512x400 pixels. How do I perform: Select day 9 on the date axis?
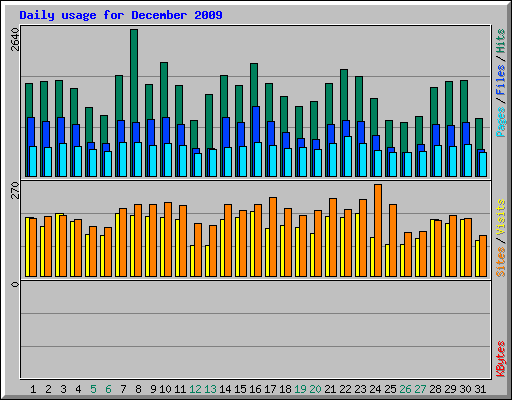(x=153, y=389)
